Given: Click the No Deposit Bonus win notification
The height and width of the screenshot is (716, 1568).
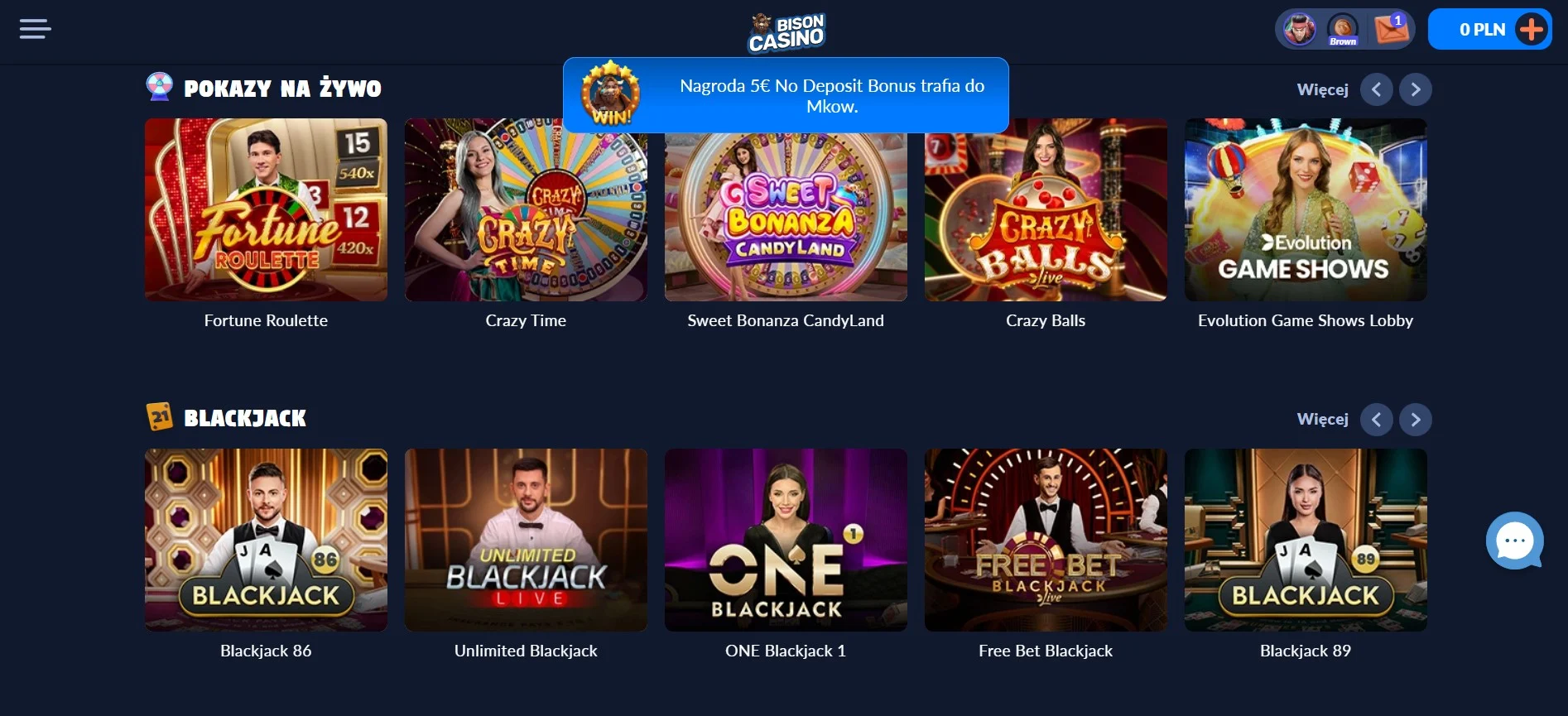Looking at the screenshot, I should [x=786, y=95].
